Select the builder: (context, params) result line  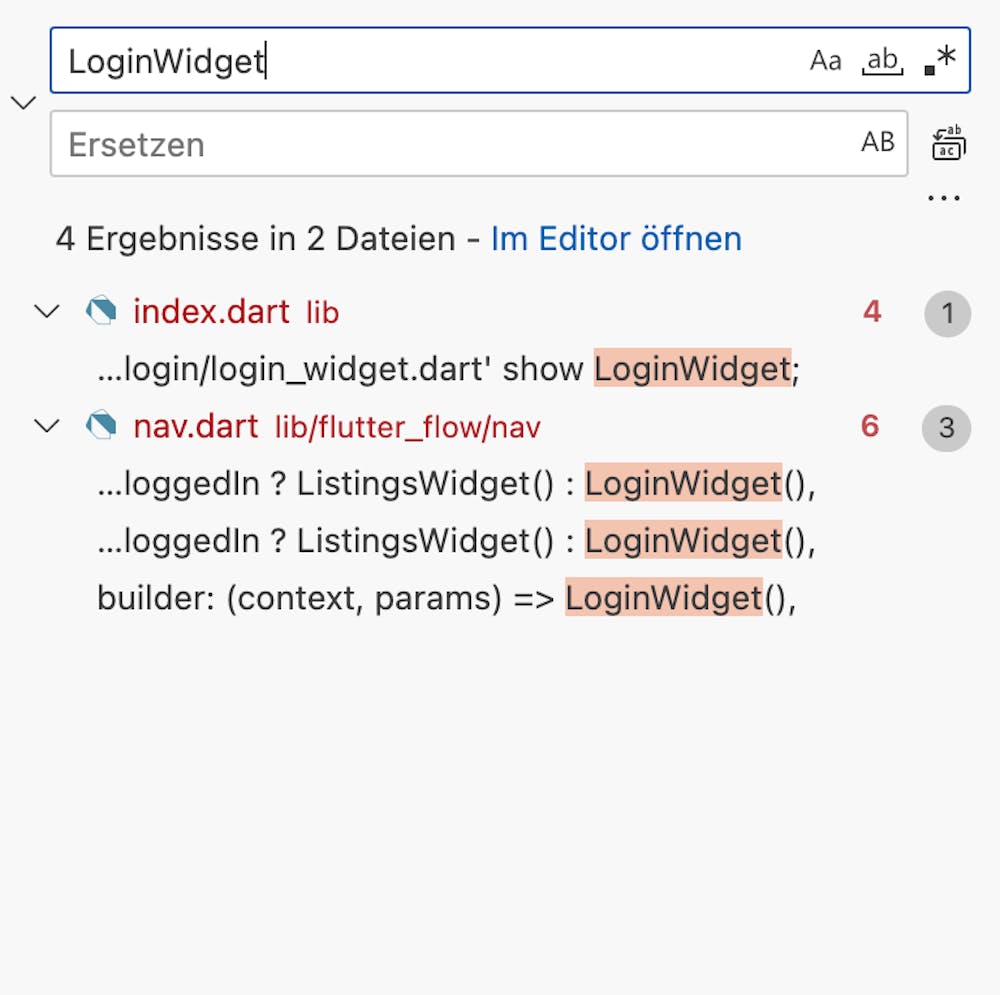(x=446, y=598)
